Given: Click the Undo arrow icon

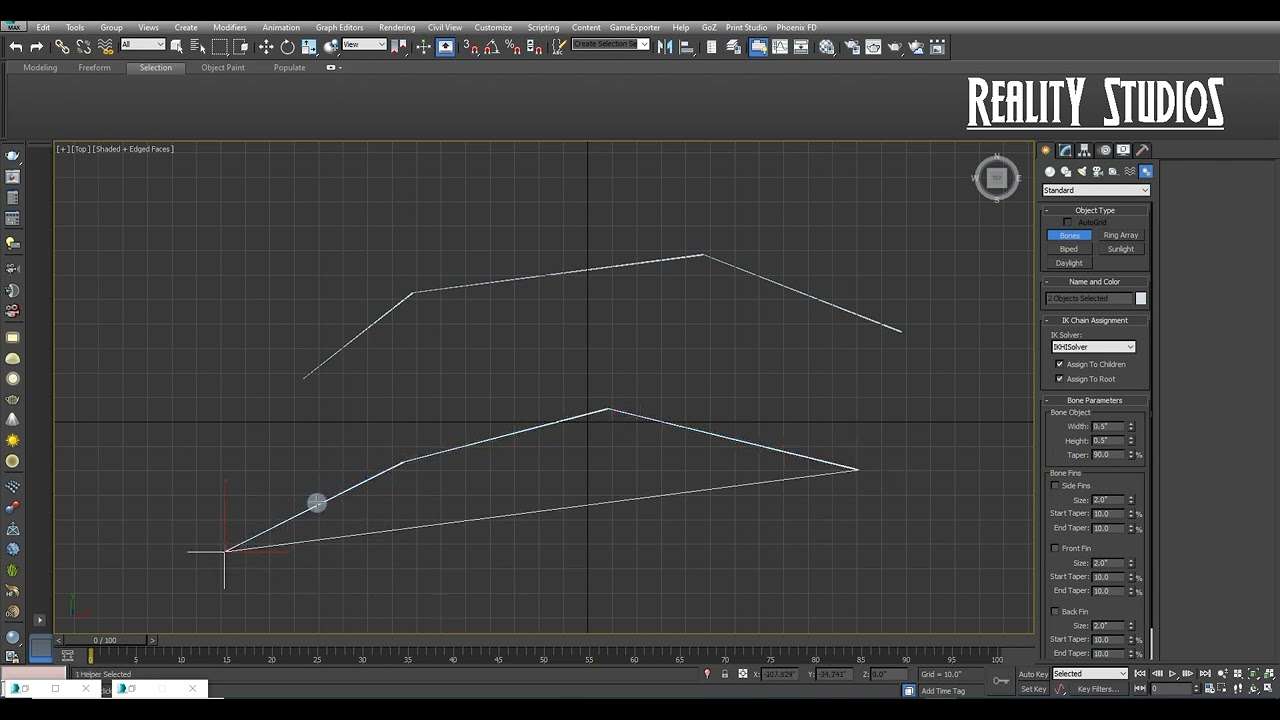Looking at the screenshot, I should 16,47.
